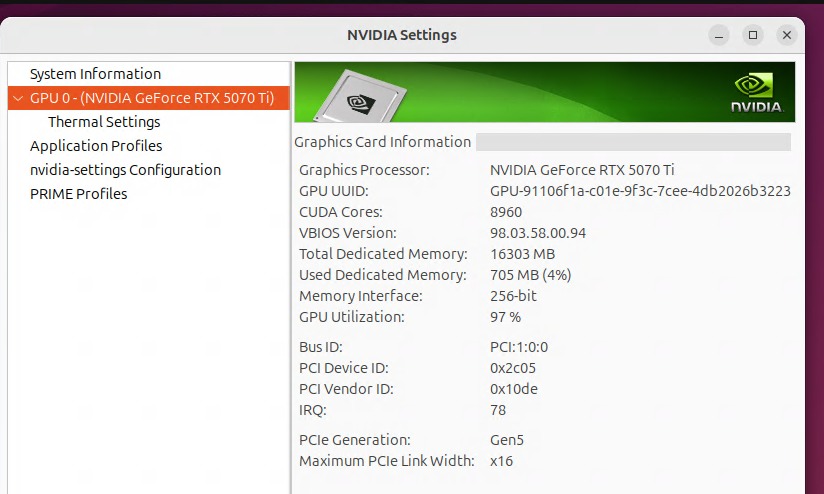Click the Maximum PCIe Link Width value x16
This screenshot has width=824, height=494.
click(x=501, y=461)
